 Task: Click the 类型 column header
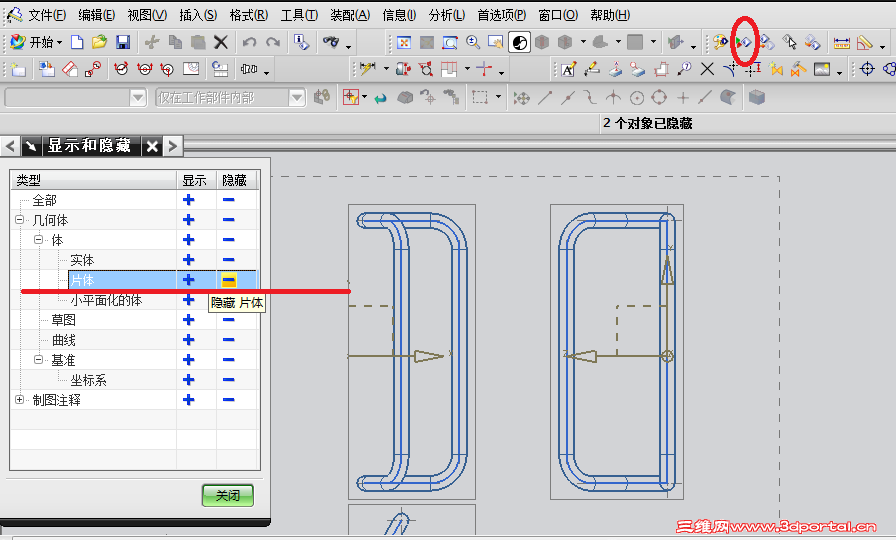pos(94,180)
